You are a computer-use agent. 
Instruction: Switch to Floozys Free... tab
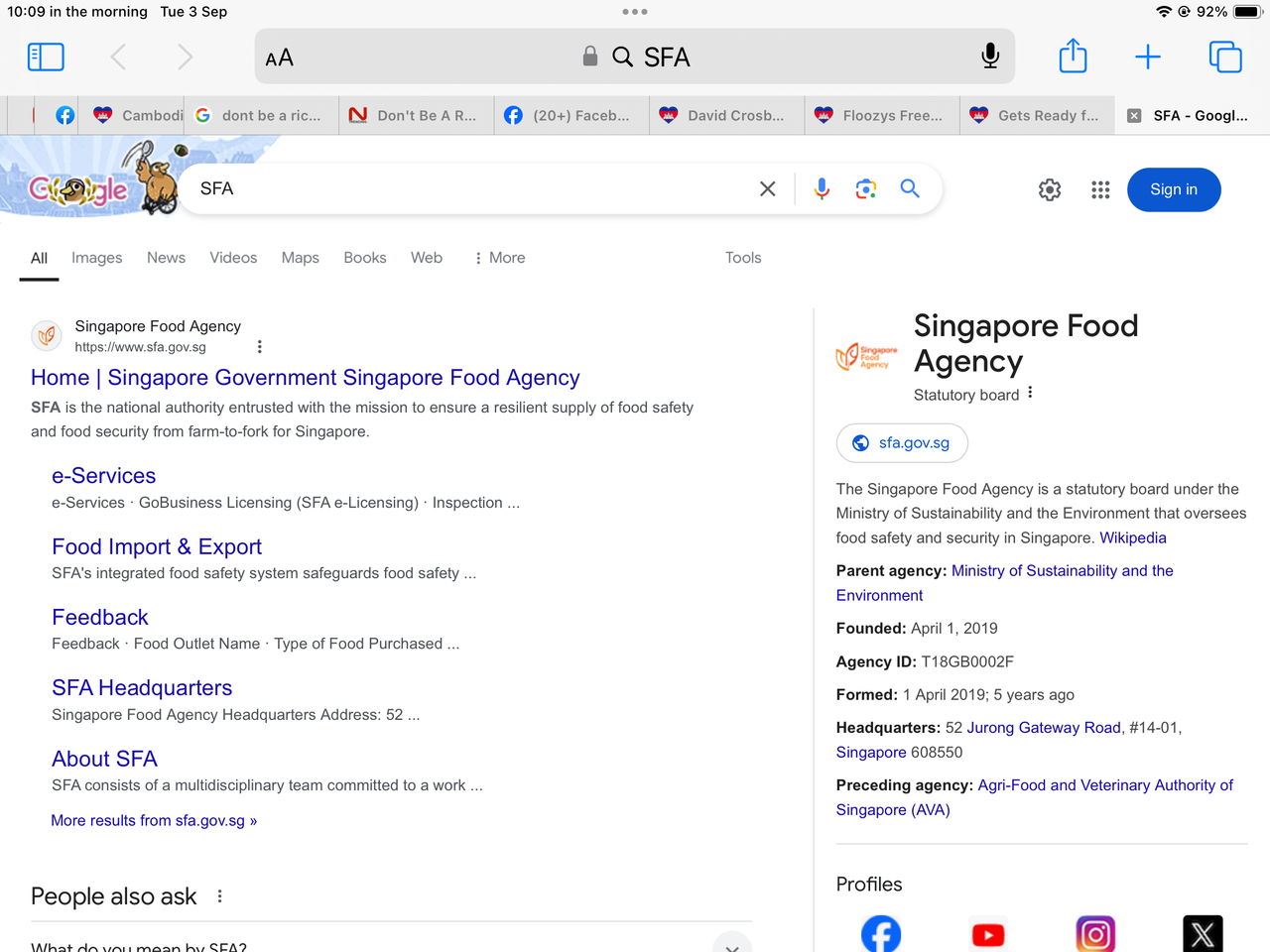tap(882, 115)
